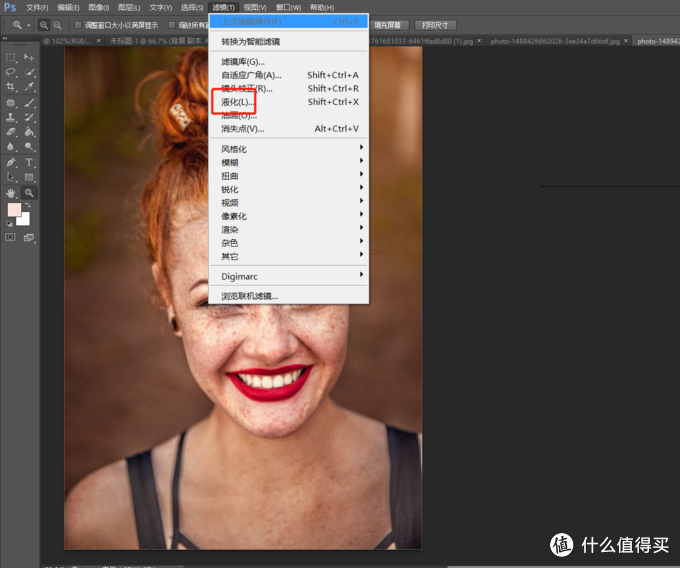Select the Dodge tool
Image resolution: width=680 pixels, height=568 pixels.
click(29, 147)
